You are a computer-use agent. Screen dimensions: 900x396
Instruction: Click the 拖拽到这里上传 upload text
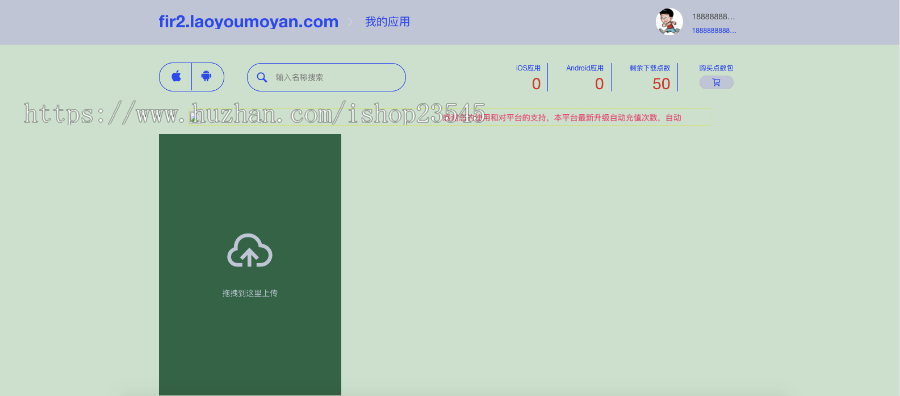click(x=250, y=293)
